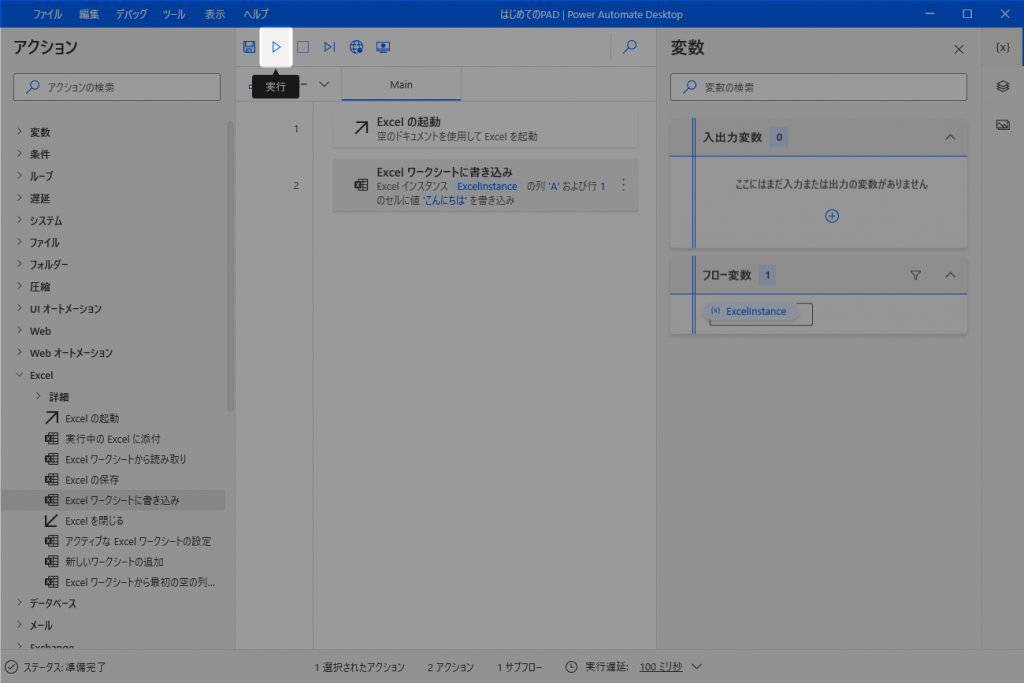The width and height of the screenshot is (1024, 683).
Task: Click the actions panel vertical scrollbar
Action: click(x=230, y=266)
